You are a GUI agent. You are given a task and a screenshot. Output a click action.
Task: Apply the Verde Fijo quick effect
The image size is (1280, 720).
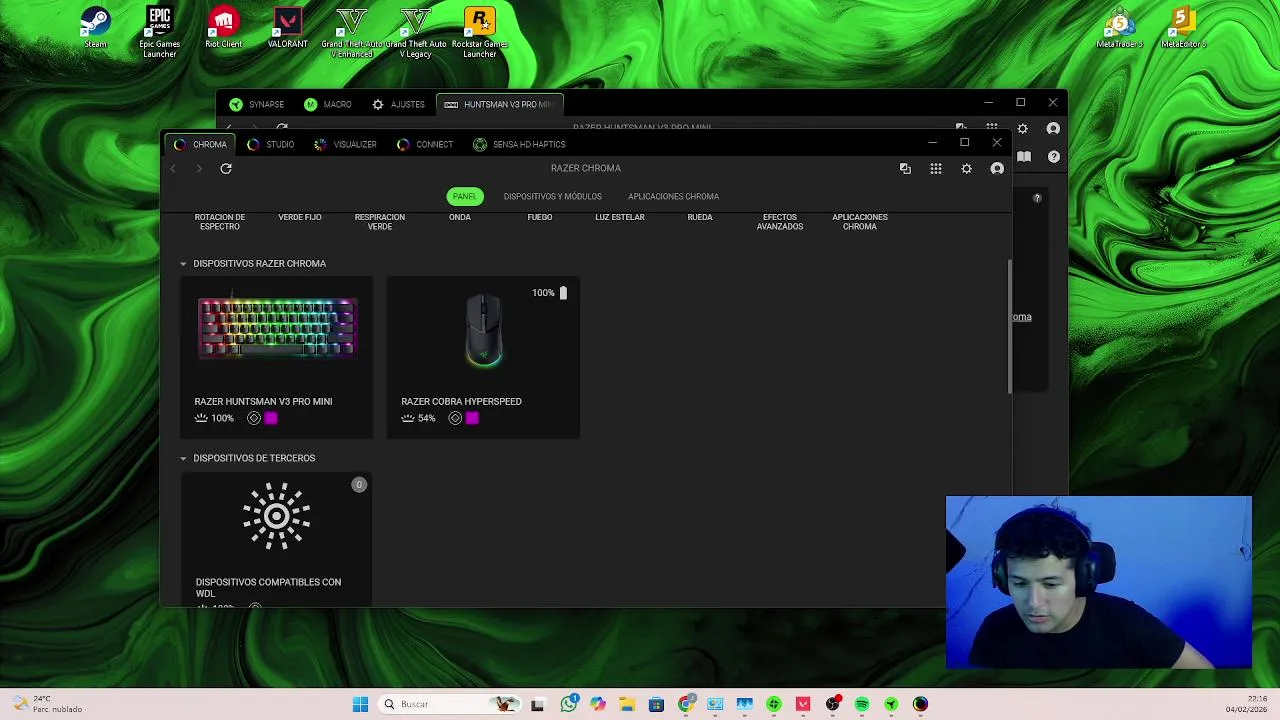[299, 217]
